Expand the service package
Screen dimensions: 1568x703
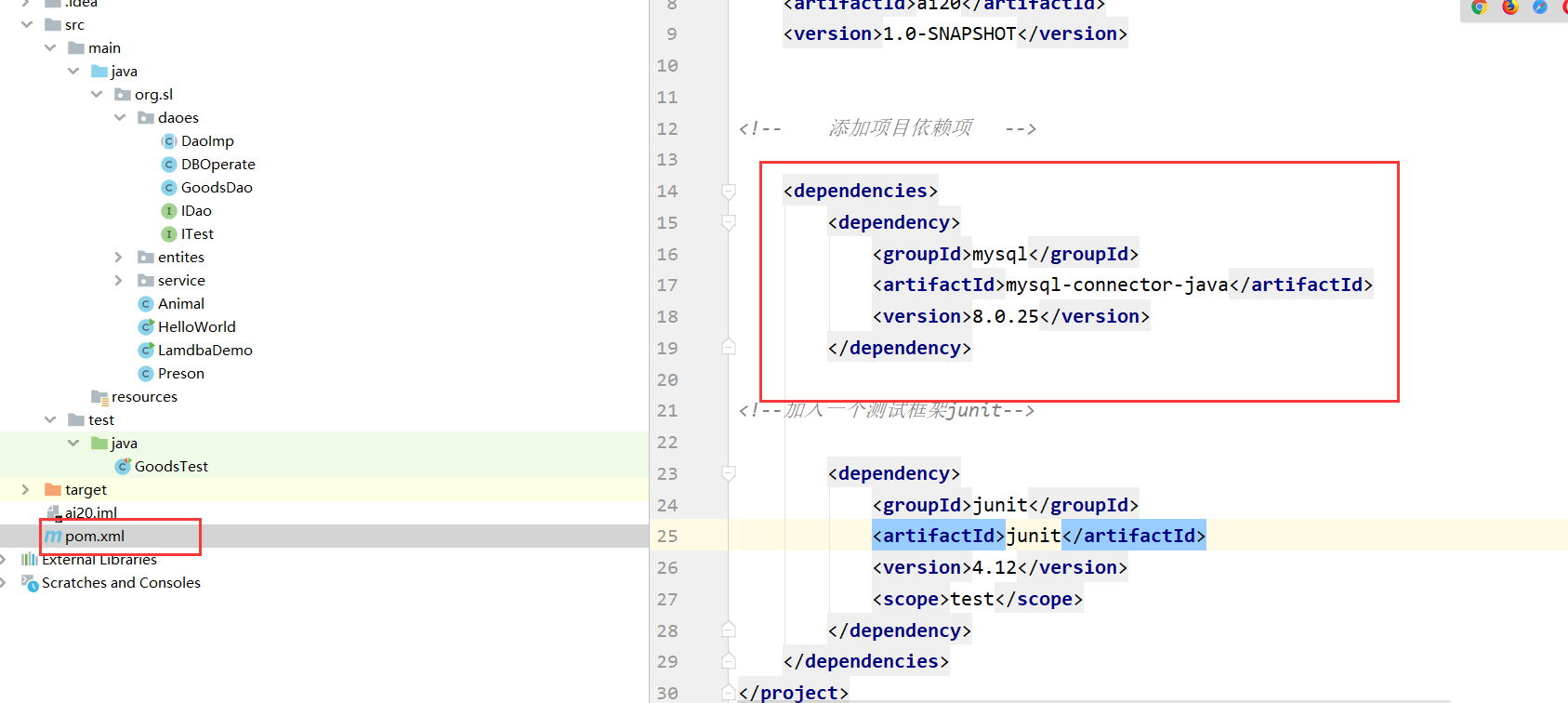(118, 280)
